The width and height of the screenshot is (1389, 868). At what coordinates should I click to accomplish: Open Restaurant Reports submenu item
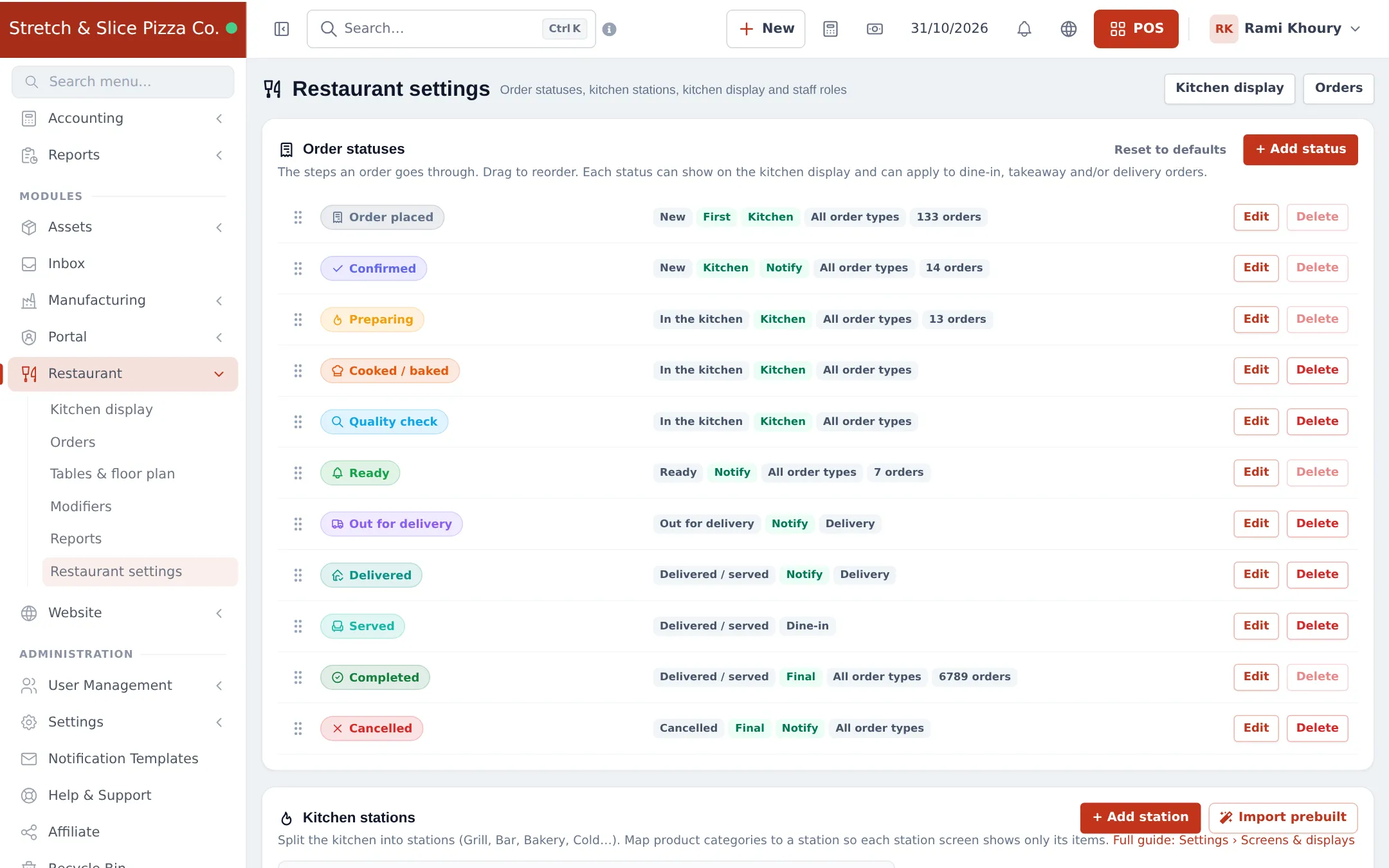(x=76, y=539)
